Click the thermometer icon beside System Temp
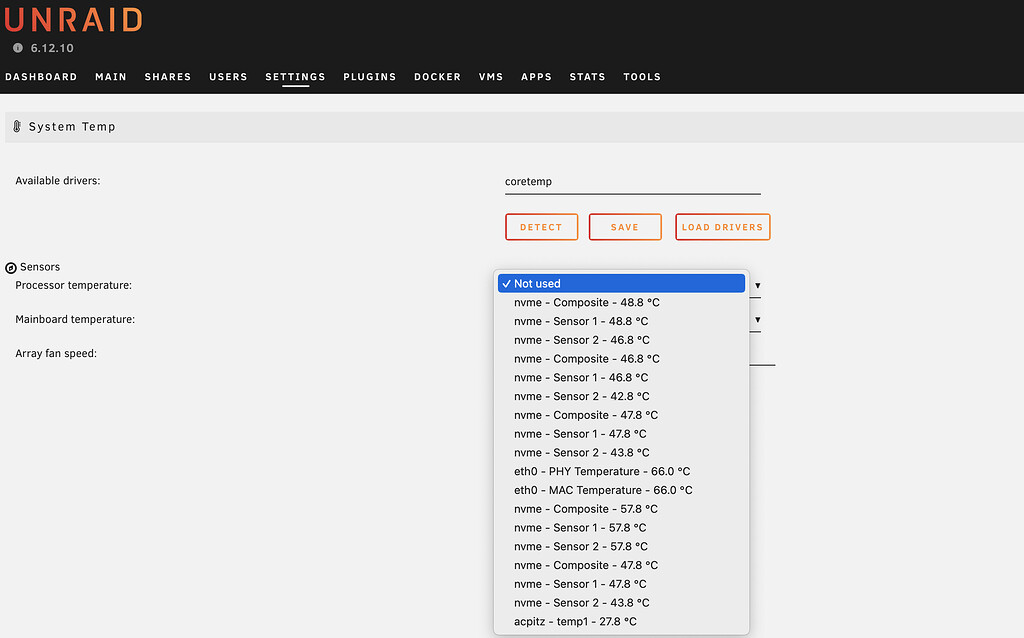Viewport: 1024px width, 638px height. tap(16, 126)
